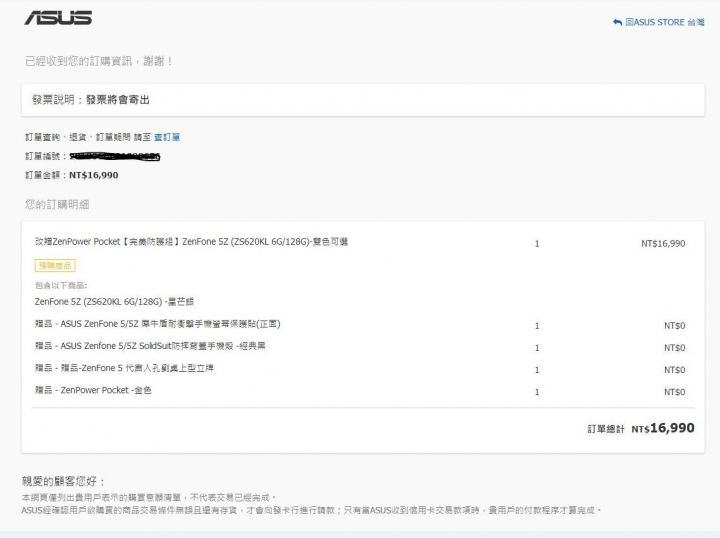Click the redacted 訂單編號 order number
Screen dimensions: 720x538
click(114, 157)
